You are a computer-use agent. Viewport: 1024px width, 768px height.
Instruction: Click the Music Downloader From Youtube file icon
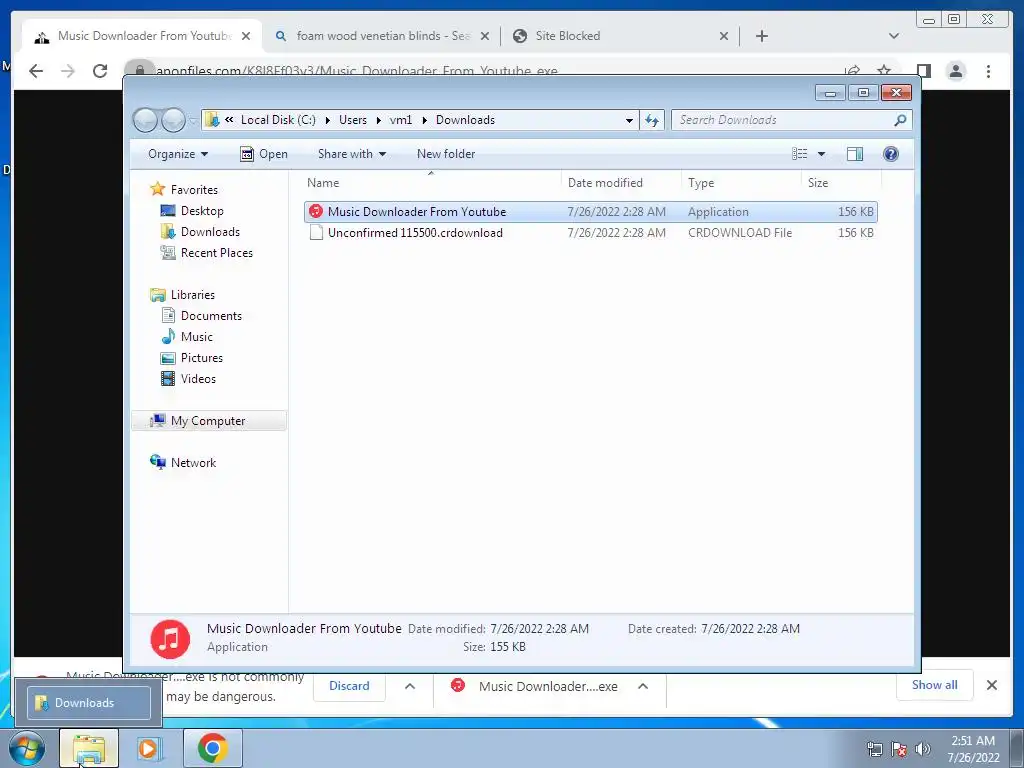pyautogui.click(x=316, y=212)
